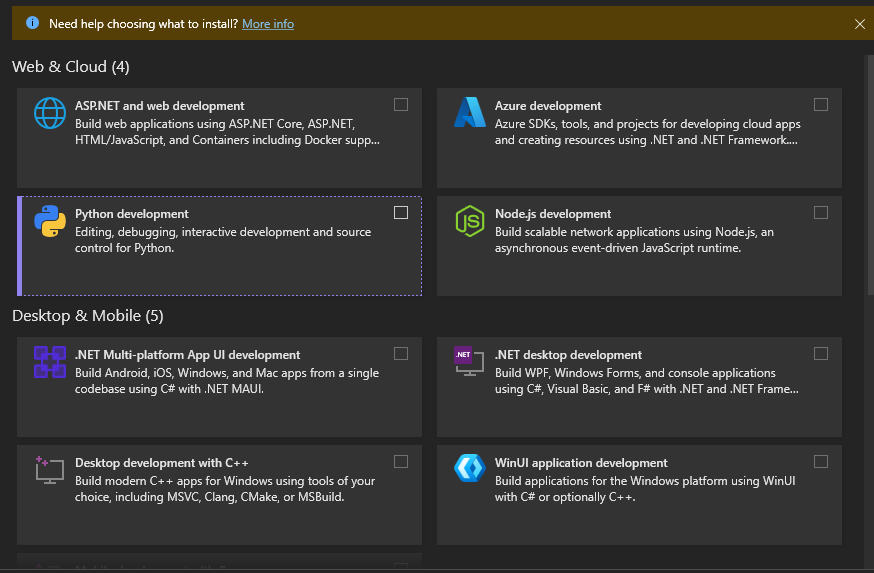Toggle the .NET desktop development checkbox
874x573 pixels.
pyautogui.click(x=821, y=353)
